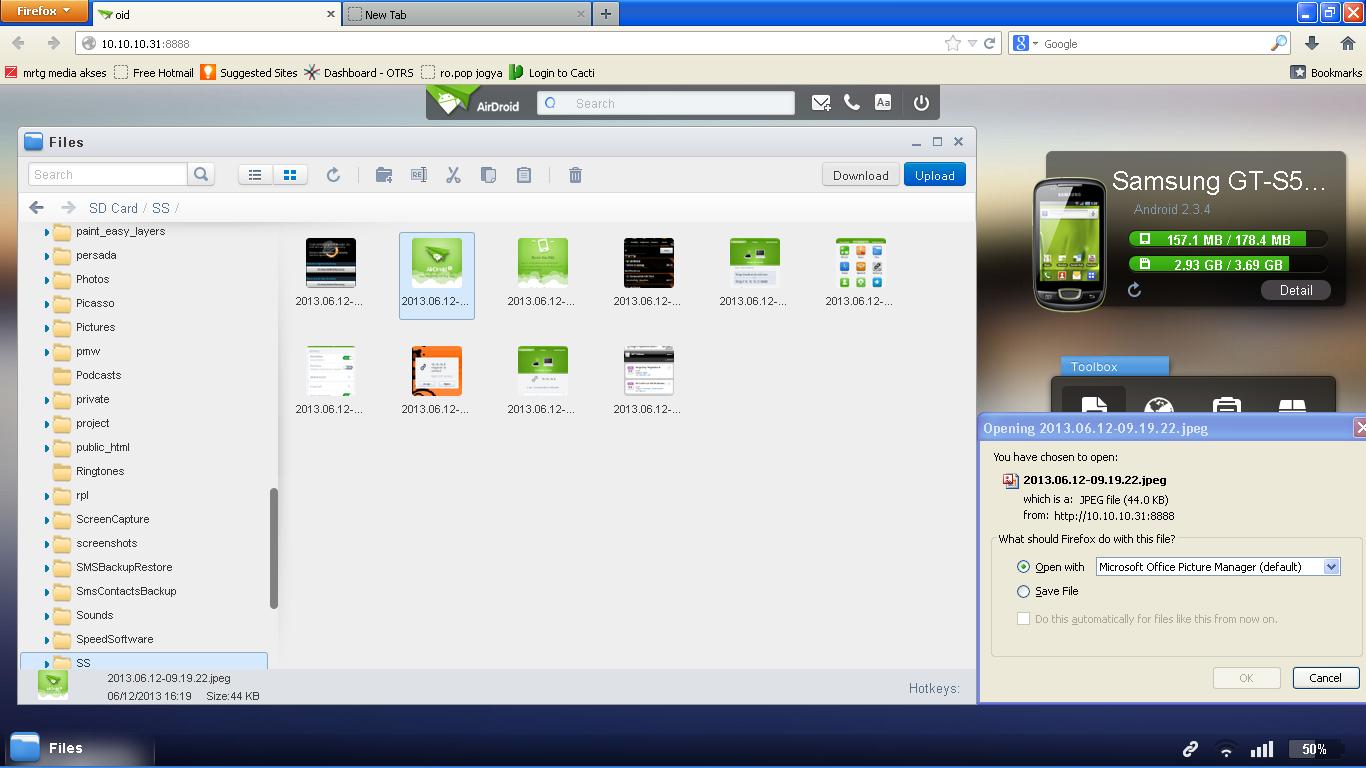This screenshot has width=1366, height=768.
Task: Open 'Dashboard - OTRS' bookmark
Action: tap(359, 72)
